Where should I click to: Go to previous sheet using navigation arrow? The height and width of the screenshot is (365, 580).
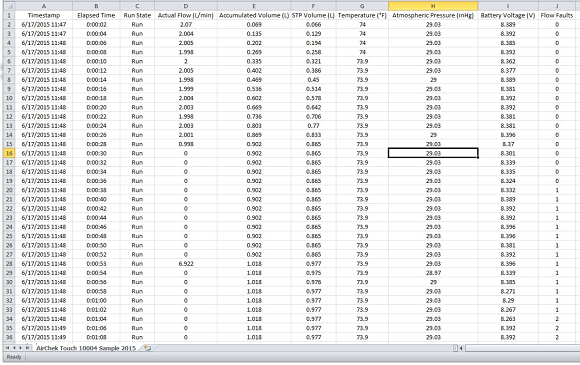coord(14,348)
